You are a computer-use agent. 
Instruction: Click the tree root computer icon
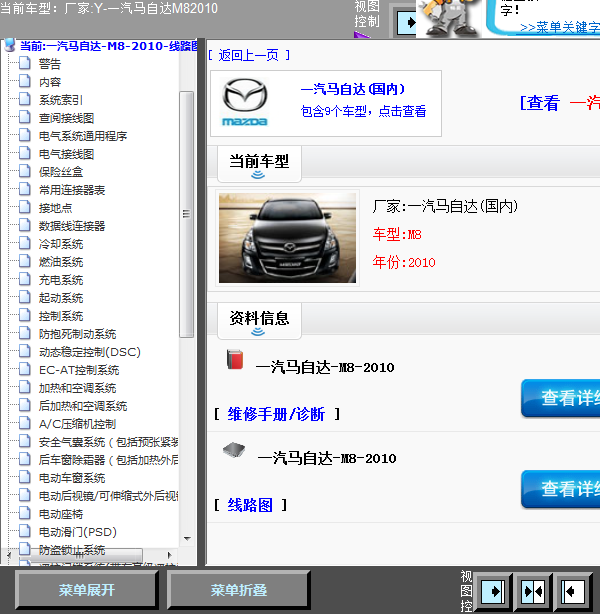click(x=10, y=45)
